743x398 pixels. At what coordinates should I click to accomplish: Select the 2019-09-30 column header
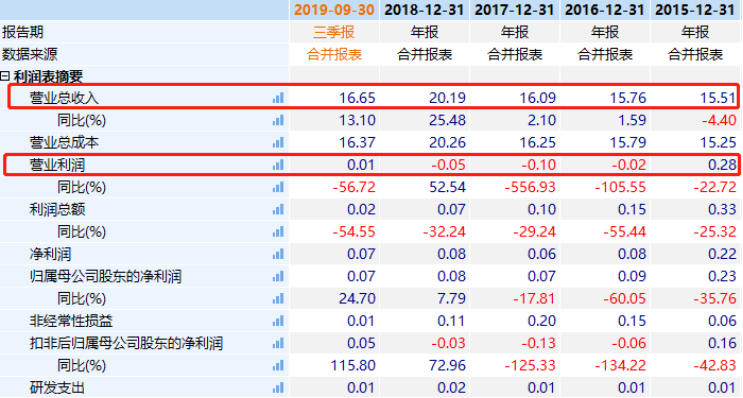pos(334,10)
